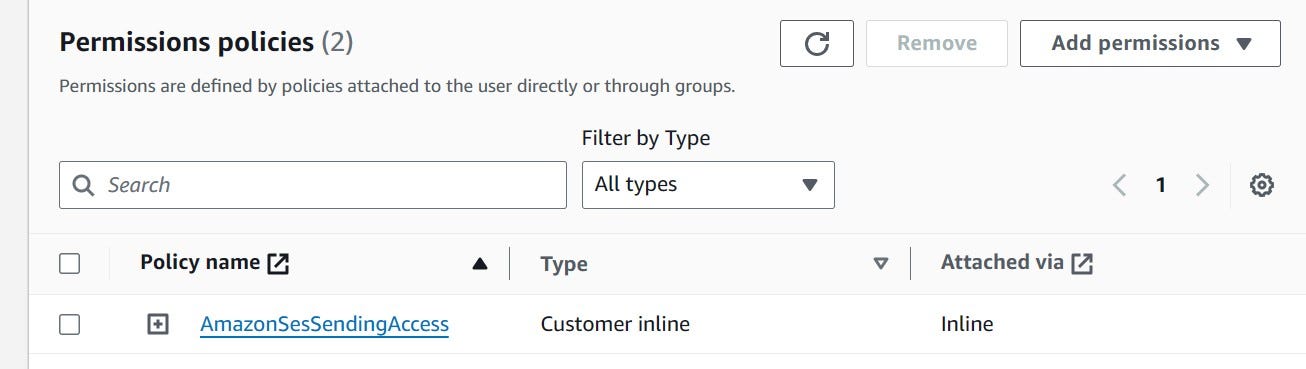Go to previous page arrow
This screenshot has width=1306, height=369.
[1120, 185]
